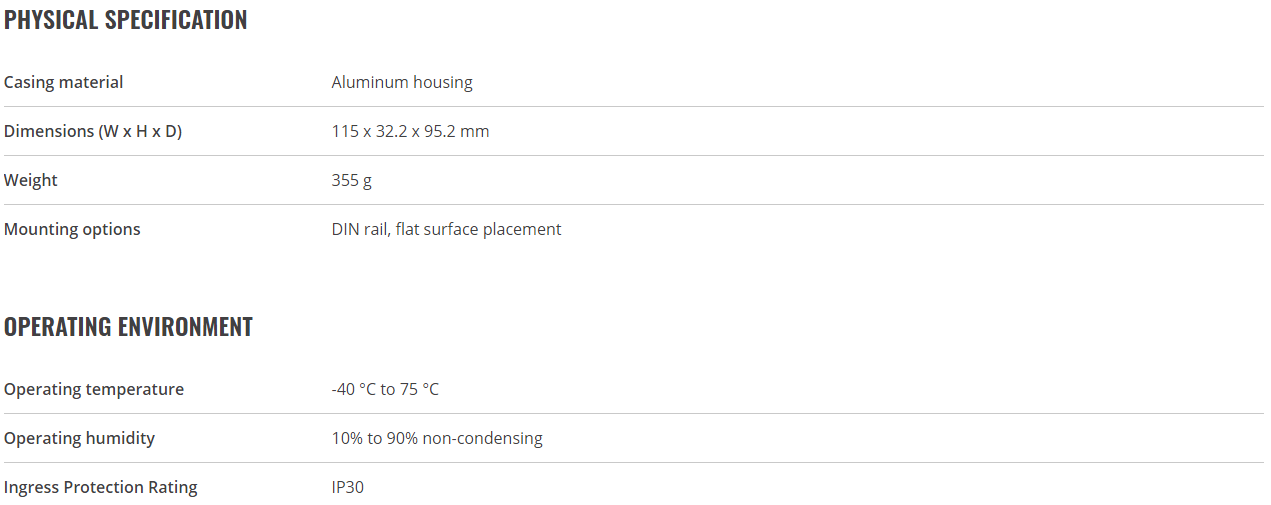Click the -40 °C to 75 °C value
This screenshot has width=1271, height=505.
coord(385,389)
